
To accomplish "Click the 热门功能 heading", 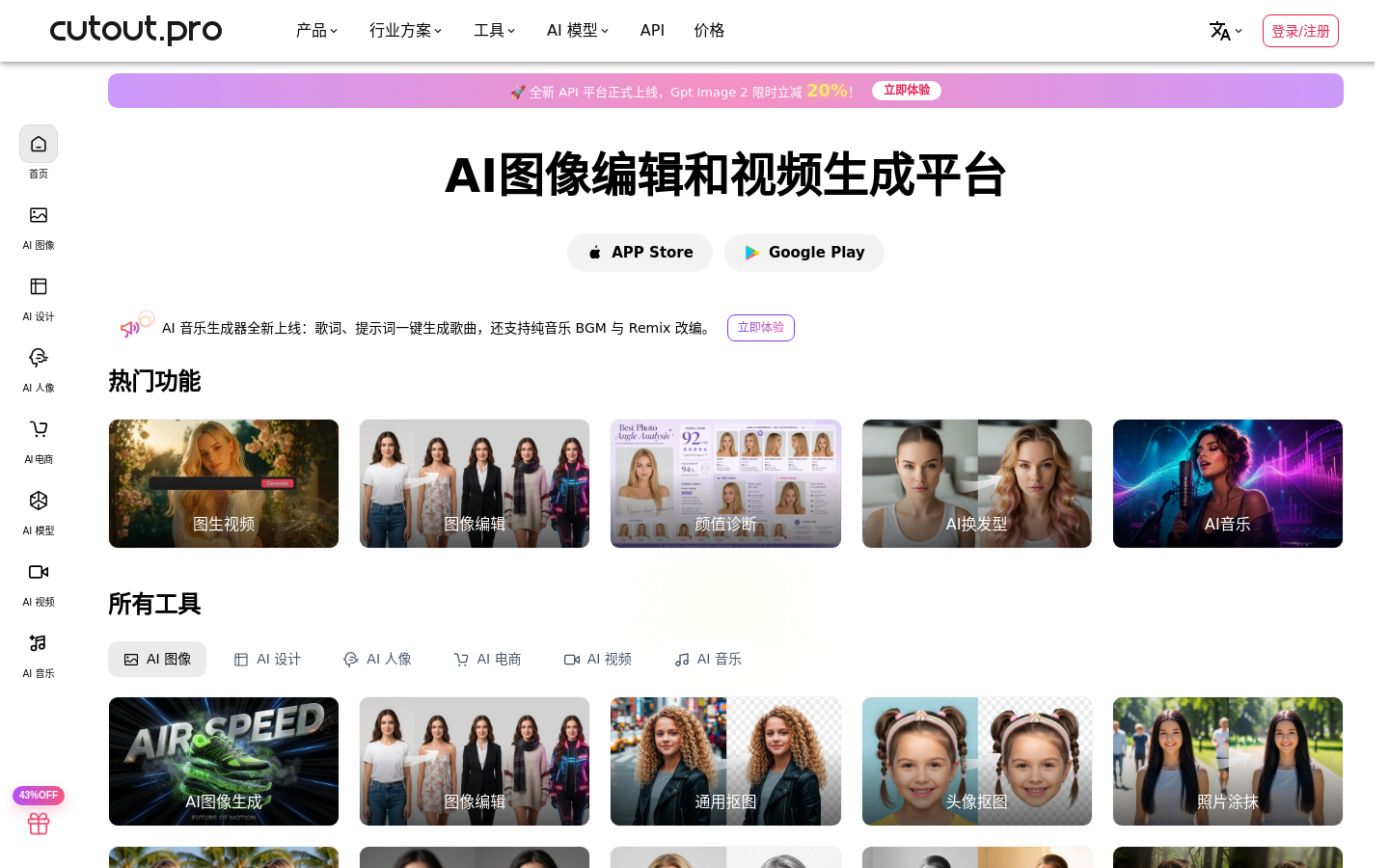I will [x=154, y=381].
